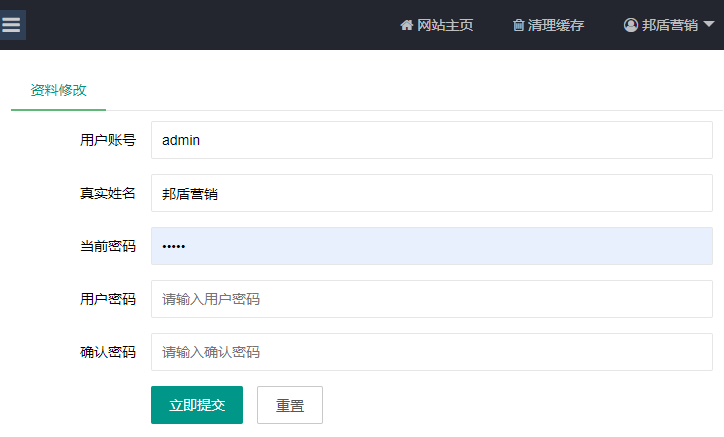Click the 请输入用户密码 input box

(431, 299)
